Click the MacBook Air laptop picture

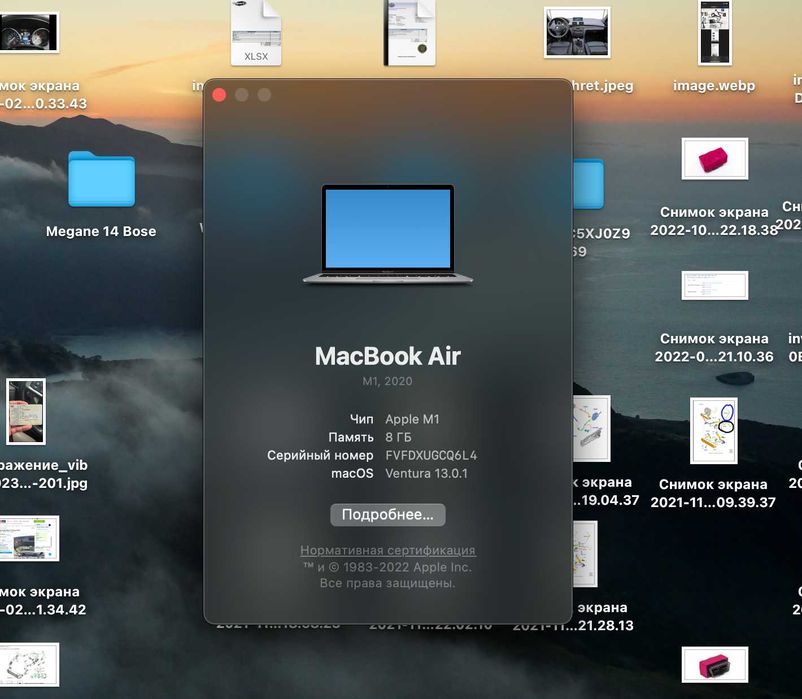(388, 234)
